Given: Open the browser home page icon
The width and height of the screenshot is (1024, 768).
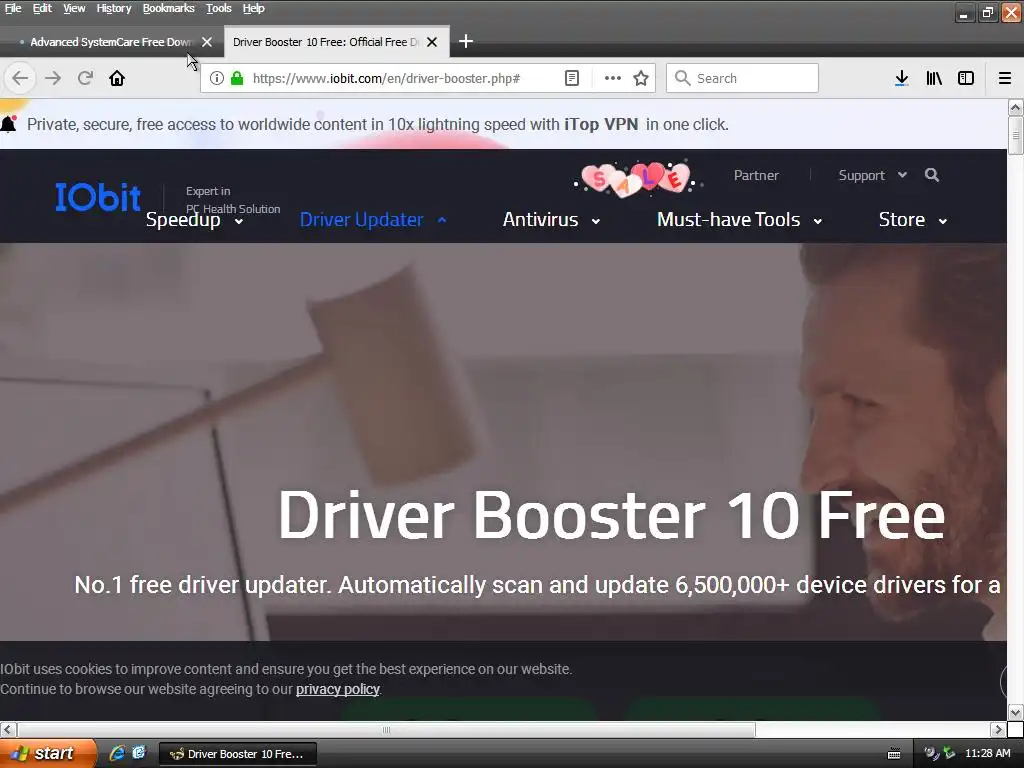Looking at the screenshot, I should (117, 78).
